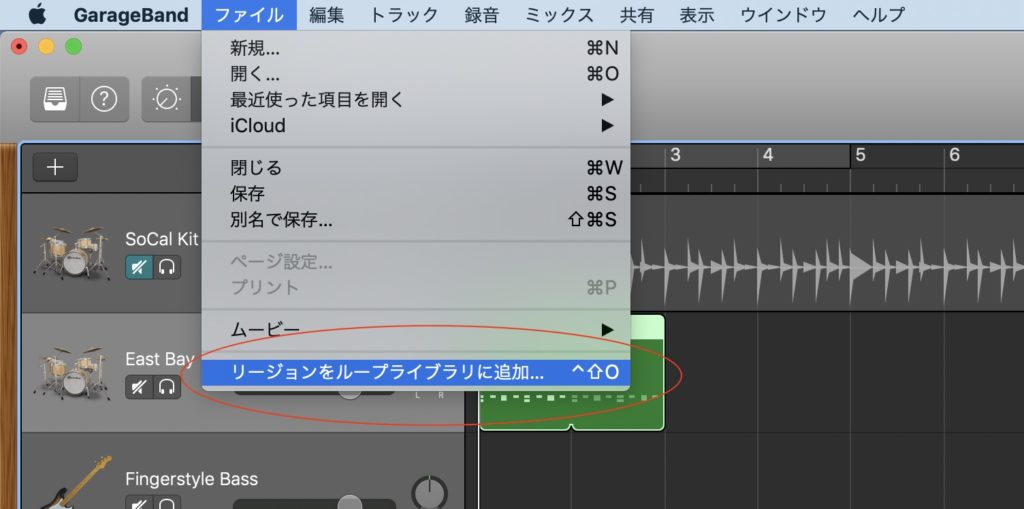Select East Bay drum kit icon

(x=72, y=372)
